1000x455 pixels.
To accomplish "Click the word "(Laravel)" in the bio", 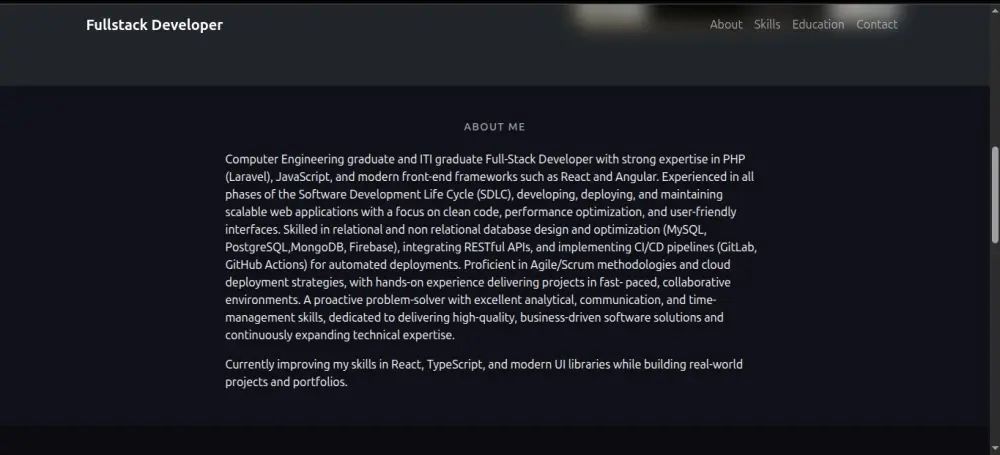I will point(247,177).
